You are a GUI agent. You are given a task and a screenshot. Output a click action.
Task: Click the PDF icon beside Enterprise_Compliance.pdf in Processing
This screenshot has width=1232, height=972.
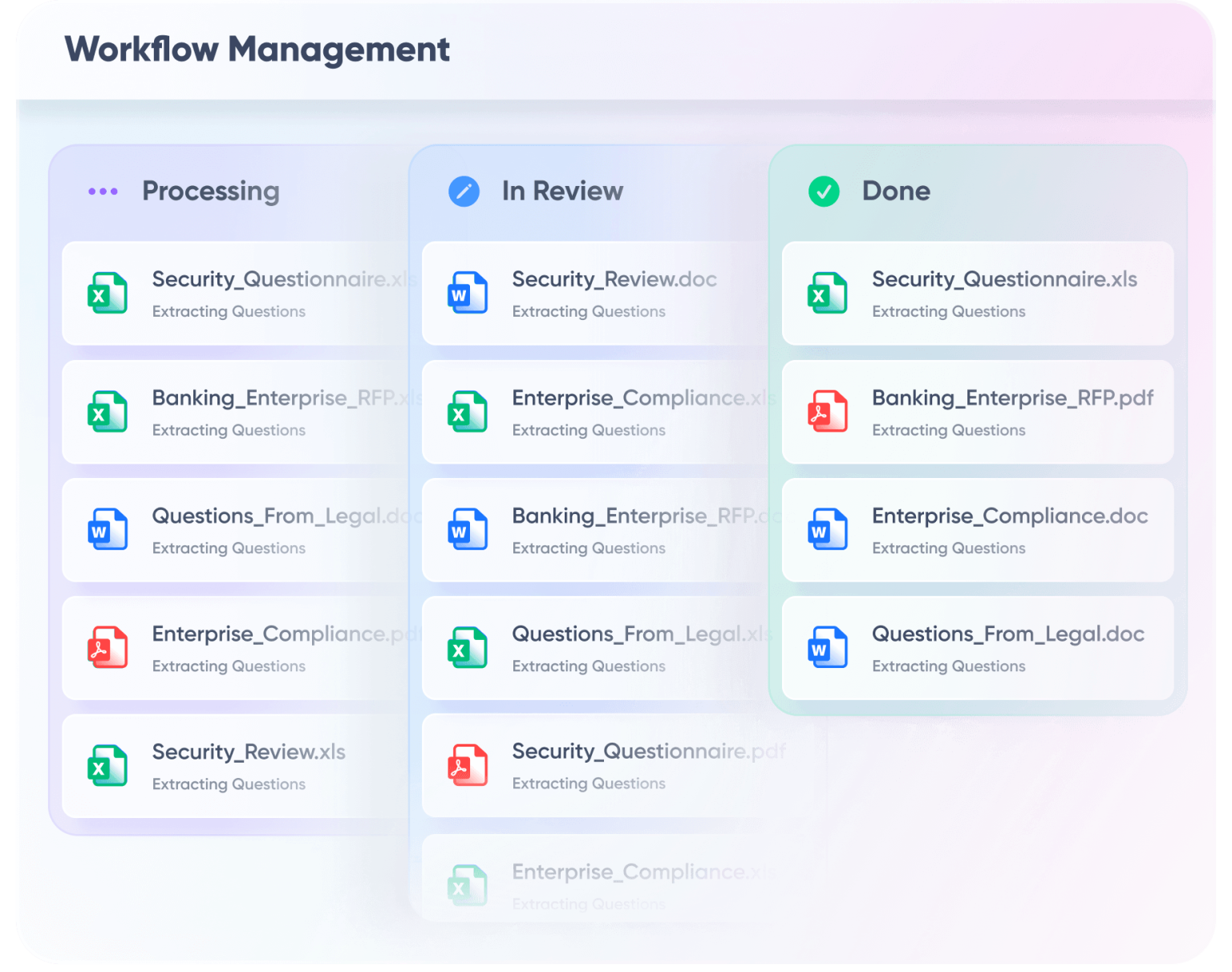(107, 647)
